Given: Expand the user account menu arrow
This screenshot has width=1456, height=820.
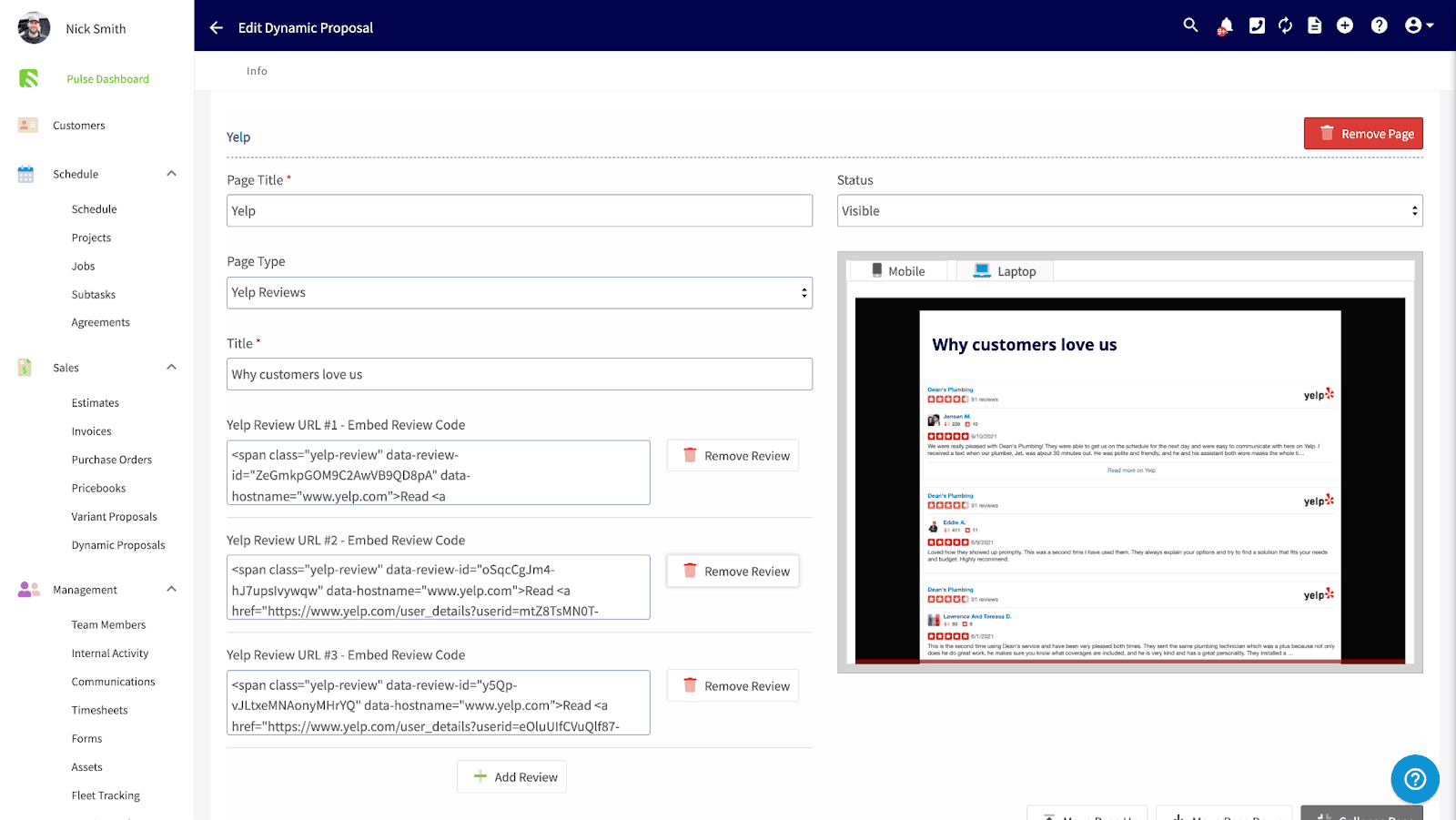Looking at the screenshot, I should (x=1430, y=25).
